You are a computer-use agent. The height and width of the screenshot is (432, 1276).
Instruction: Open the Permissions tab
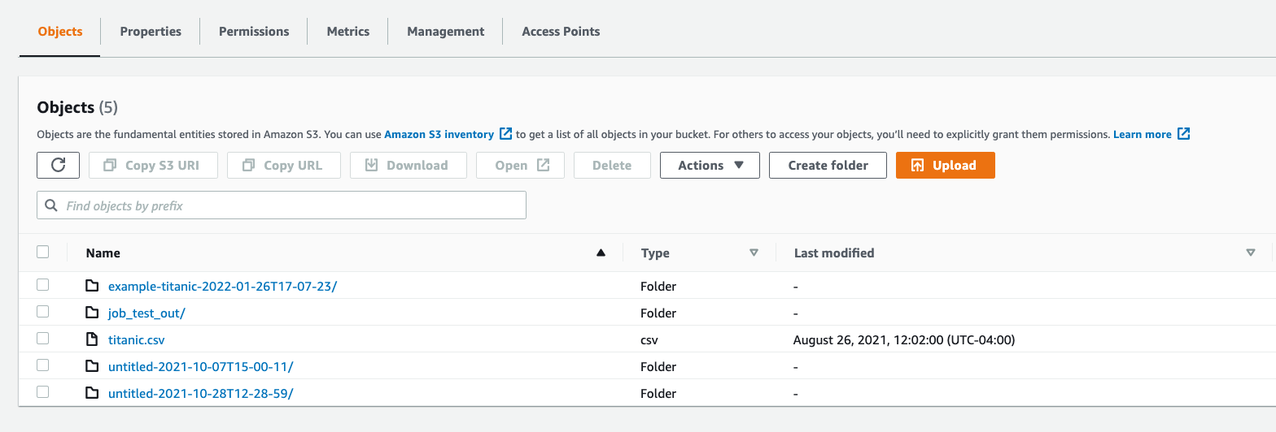[254, 31]
